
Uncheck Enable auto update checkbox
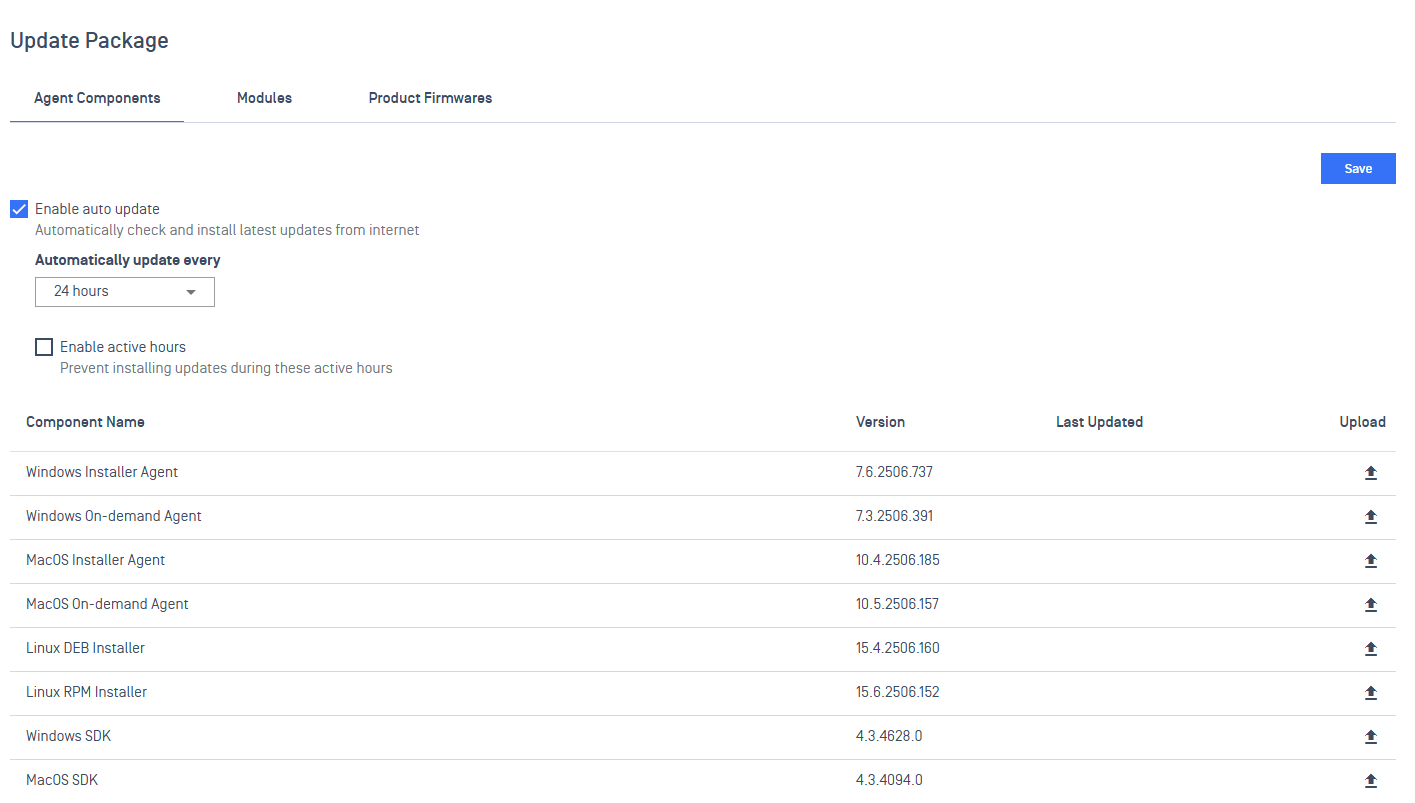[19, 209]
